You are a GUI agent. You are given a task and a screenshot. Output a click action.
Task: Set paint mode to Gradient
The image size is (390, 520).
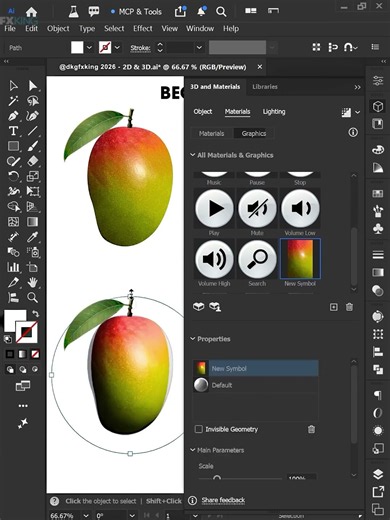pos(22,354)
